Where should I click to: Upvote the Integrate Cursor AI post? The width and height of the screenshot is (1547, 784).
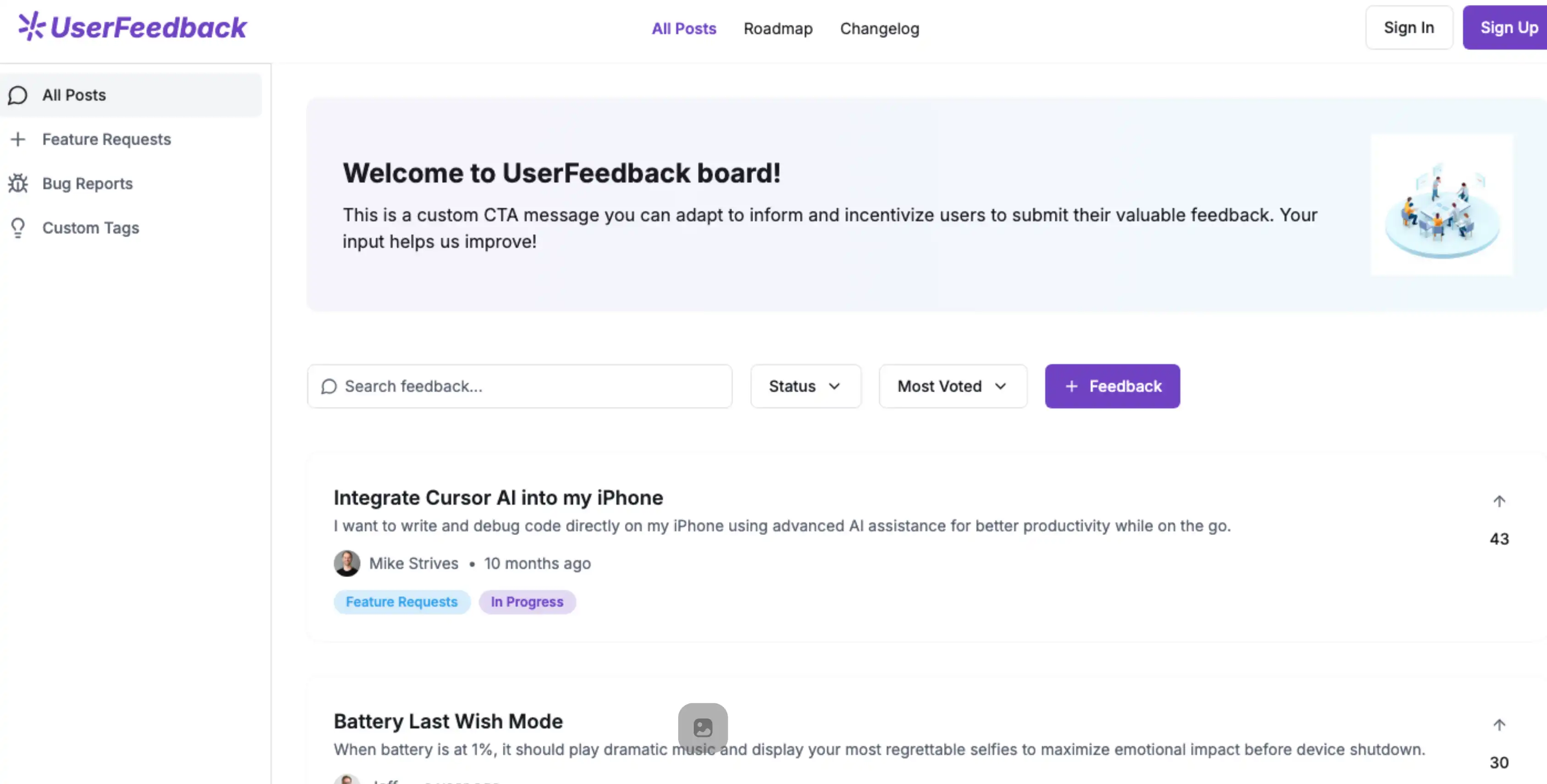click(1499, 501)
